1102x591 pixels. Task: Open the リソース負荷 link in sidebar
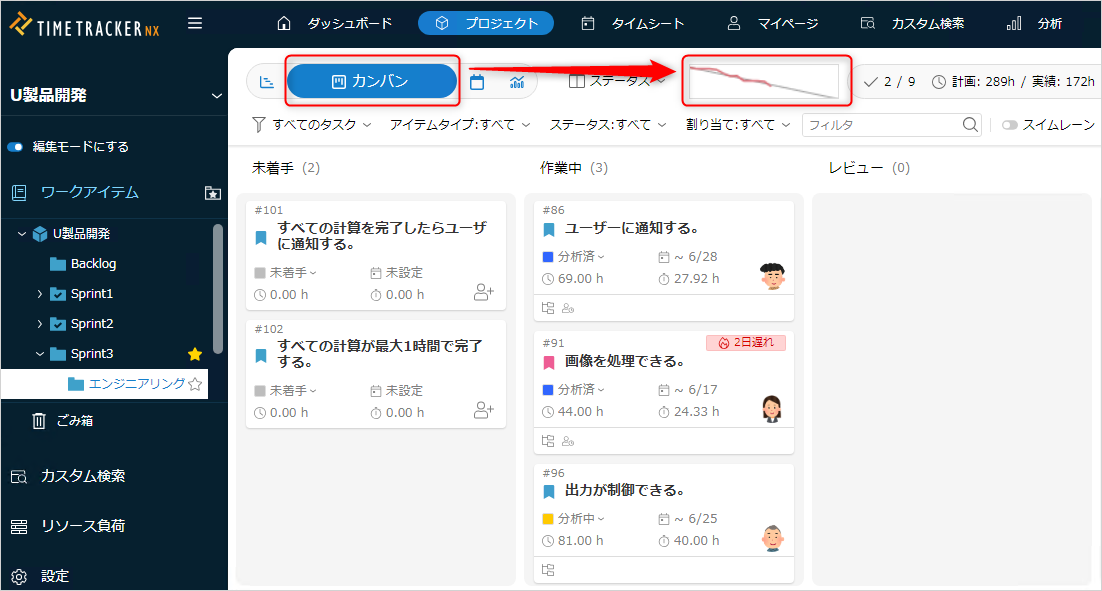(x=82, y=526)
